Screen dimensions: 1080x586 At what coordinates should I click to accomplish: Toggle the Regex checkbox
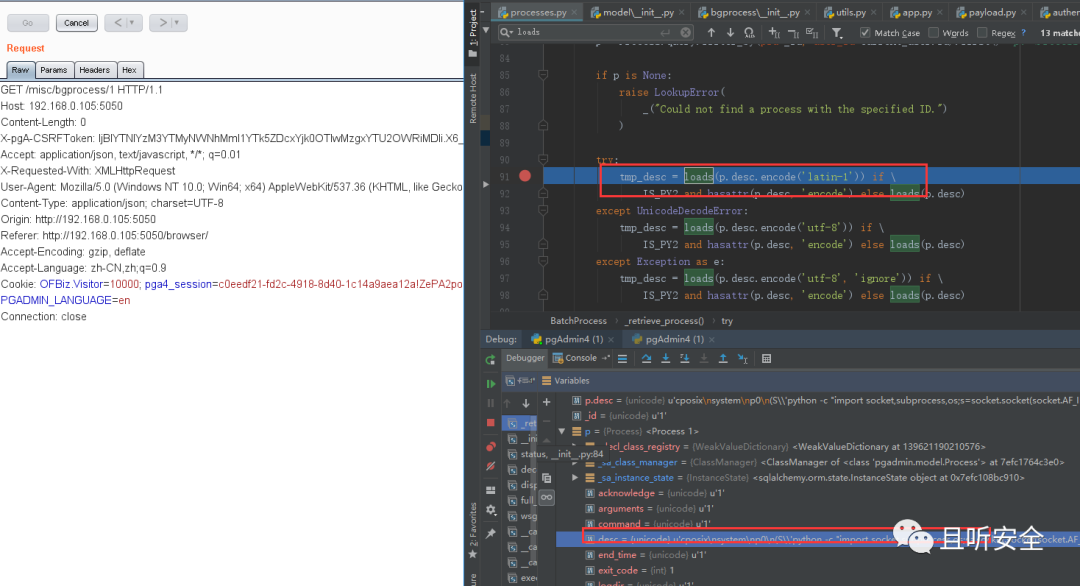point(982,32)
